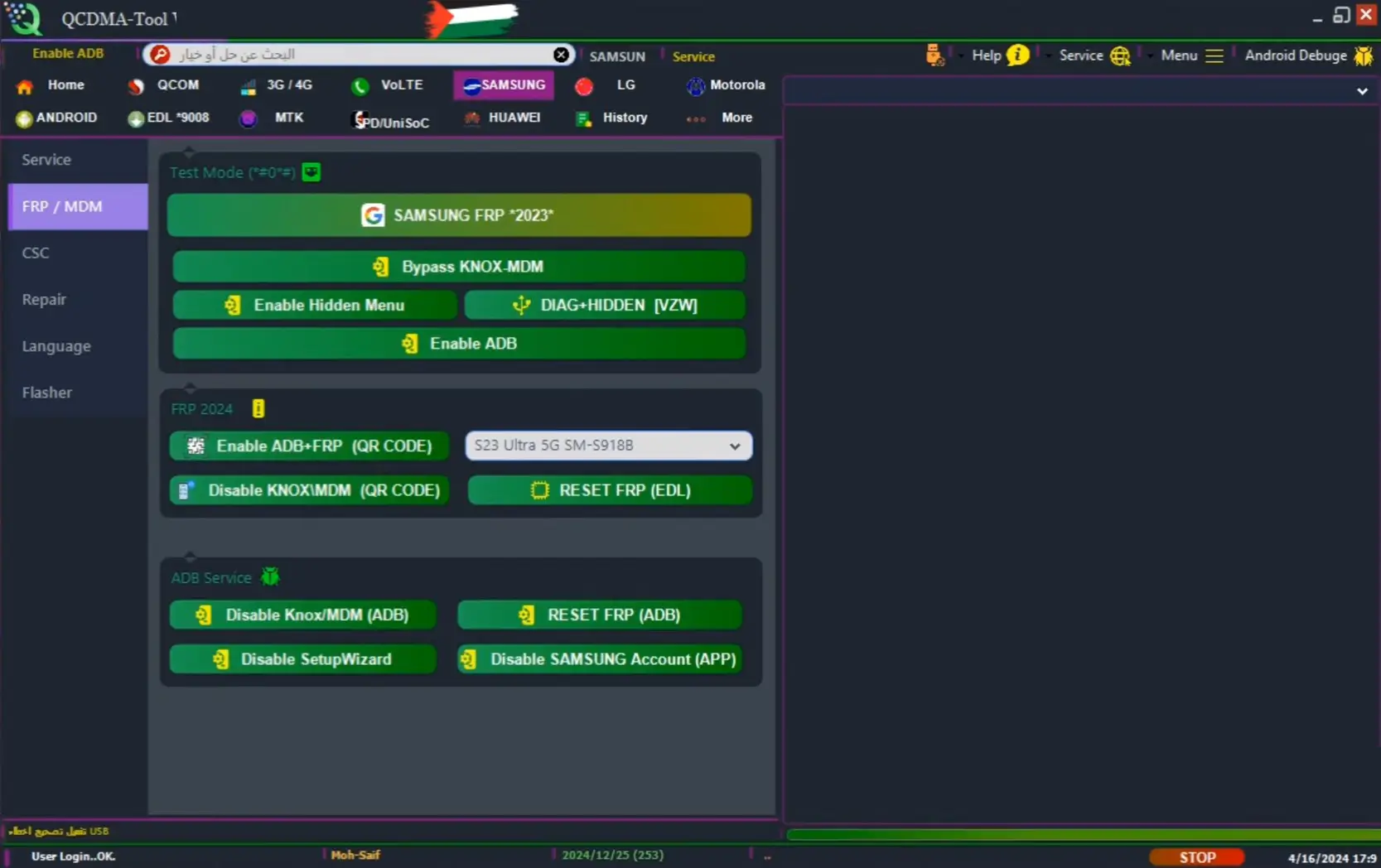Click RESET FRP (EDL) button

pyautogui.click(x=610, y=490)
